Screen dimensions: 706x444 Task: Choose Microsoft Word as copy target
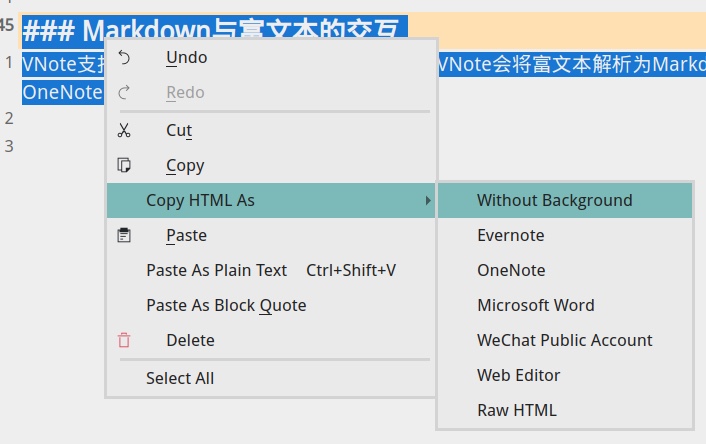[x=536, y=305]
